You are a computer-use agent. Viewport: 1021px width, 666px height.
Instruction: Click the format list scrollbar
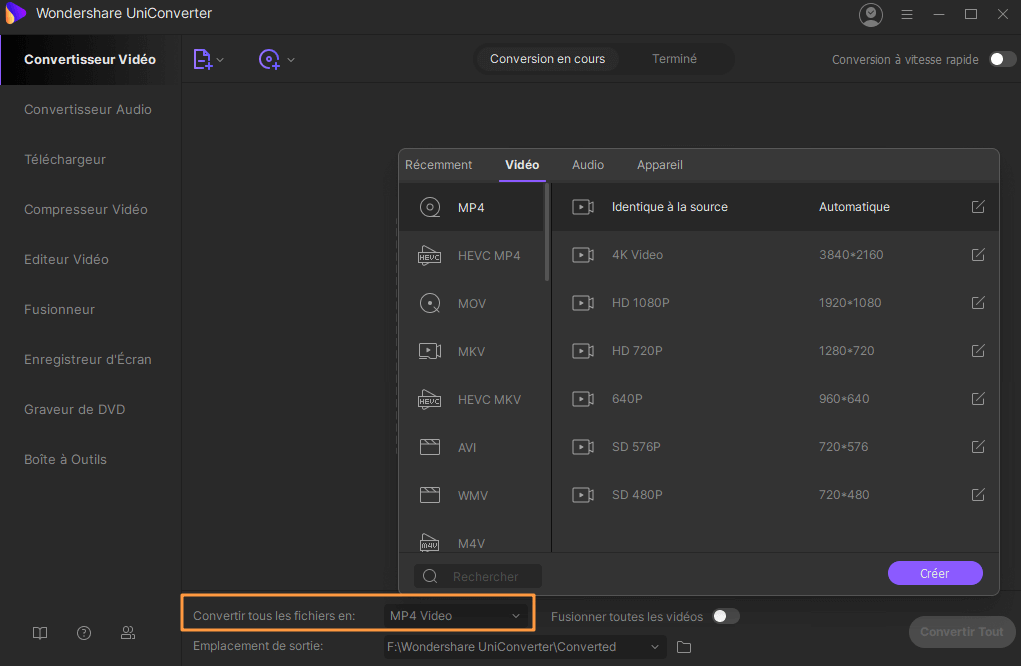pos(547,232)
